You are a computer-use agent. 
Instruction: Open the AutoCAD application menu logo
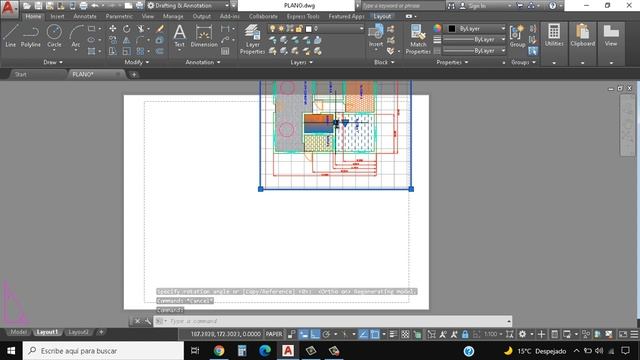point(9,8)
